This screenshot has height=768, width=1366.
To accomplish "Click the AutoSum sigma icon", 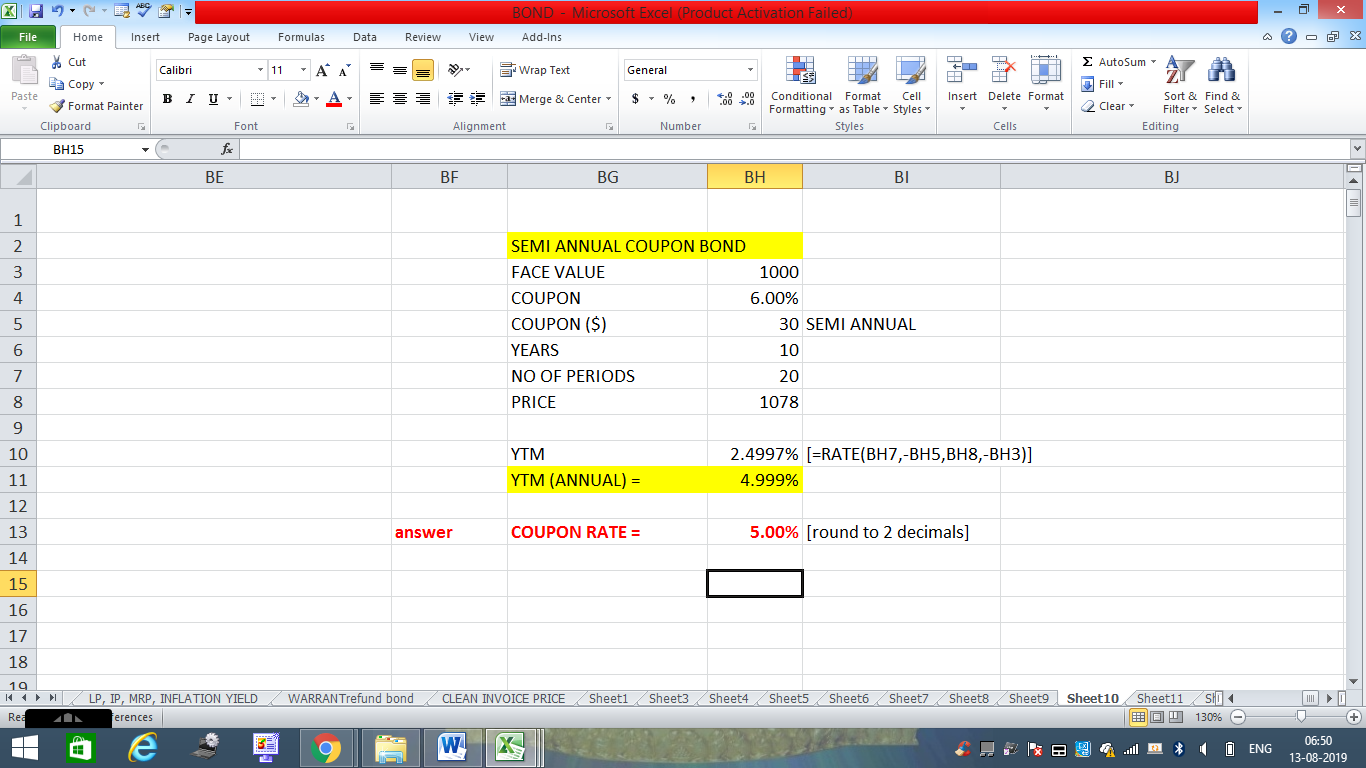I will 1088,62.
